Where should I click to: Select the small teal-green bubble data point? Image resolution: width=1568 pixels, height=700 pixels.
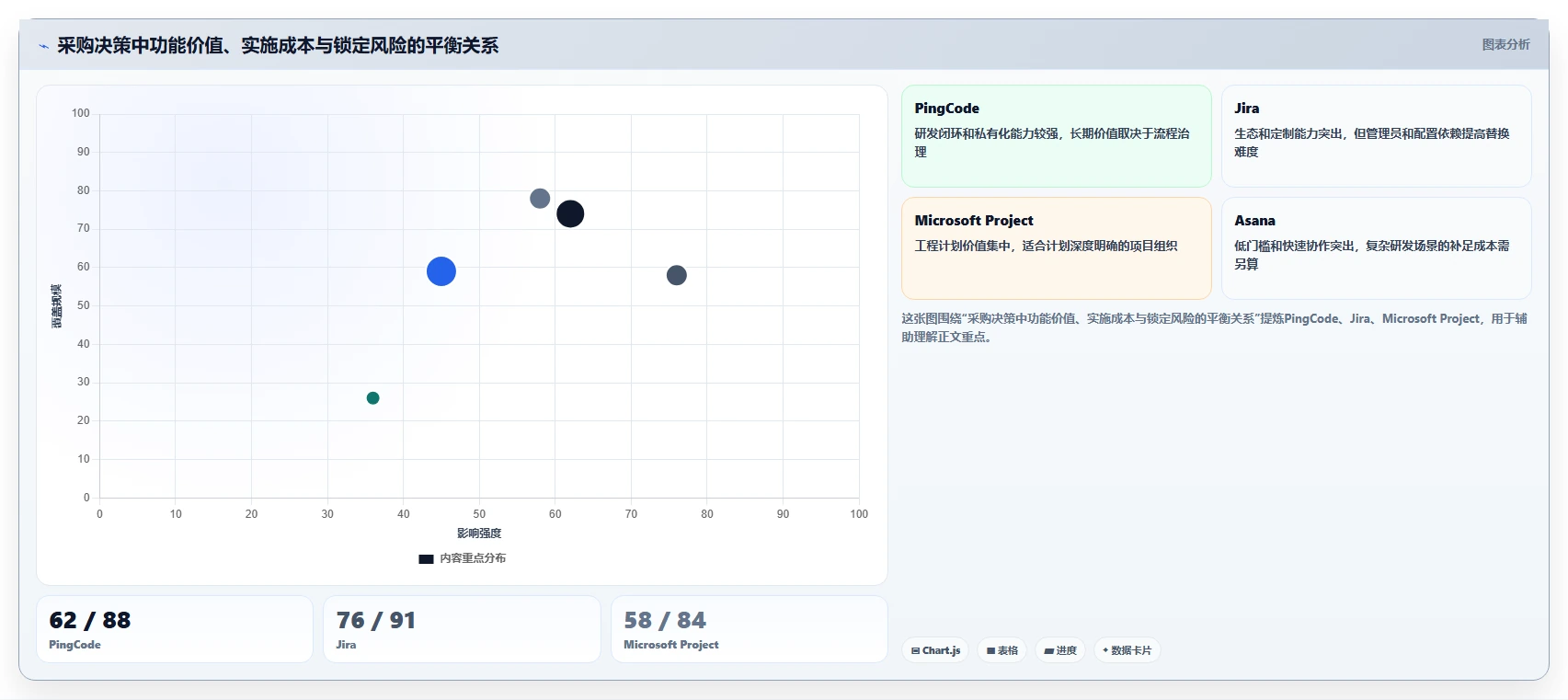click(372, 398)
